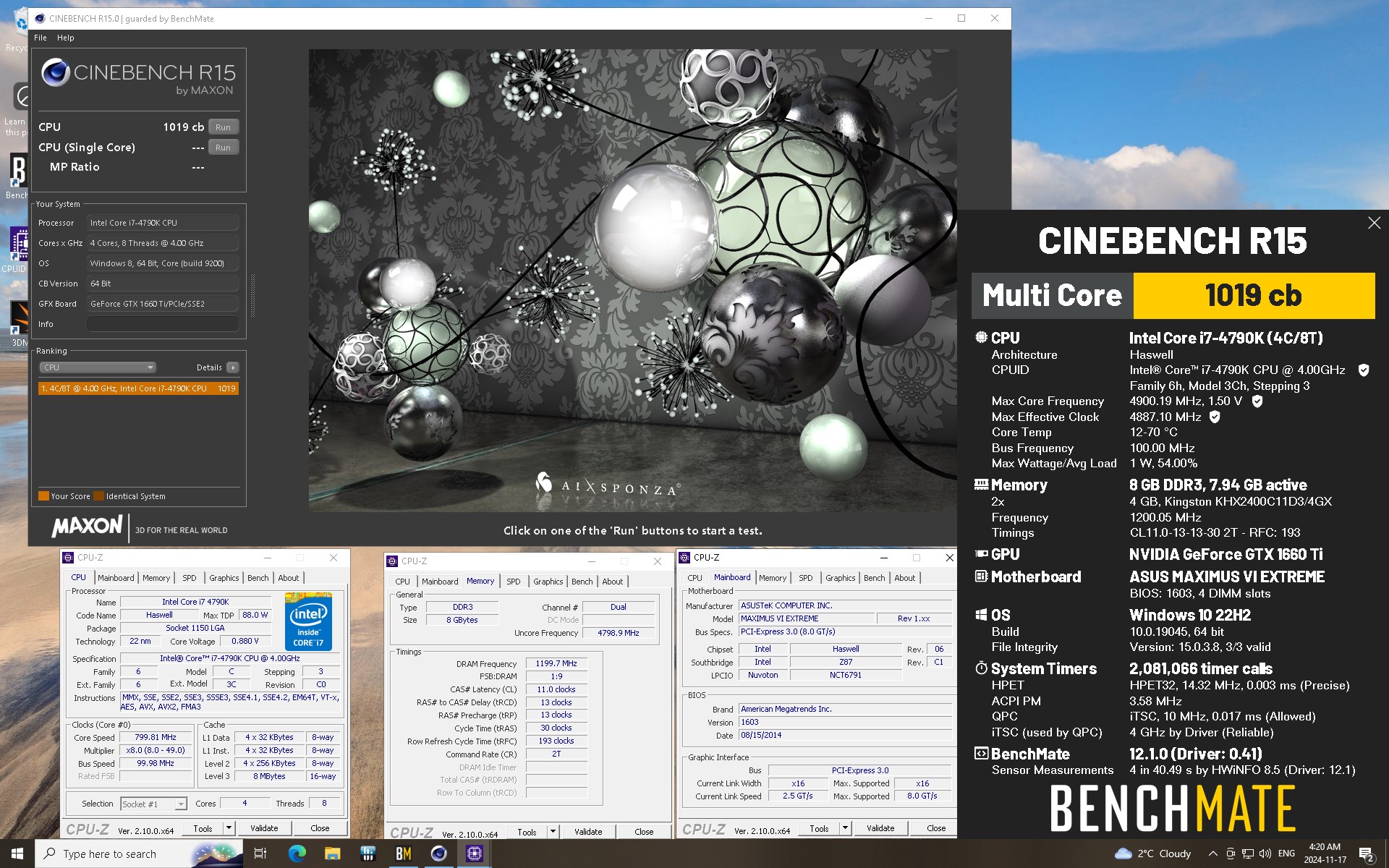Image resolution: width=1389 pixels, height=868 pixels.
Task: Open the BenchMate taskbar icon
Action: [403, 854]
